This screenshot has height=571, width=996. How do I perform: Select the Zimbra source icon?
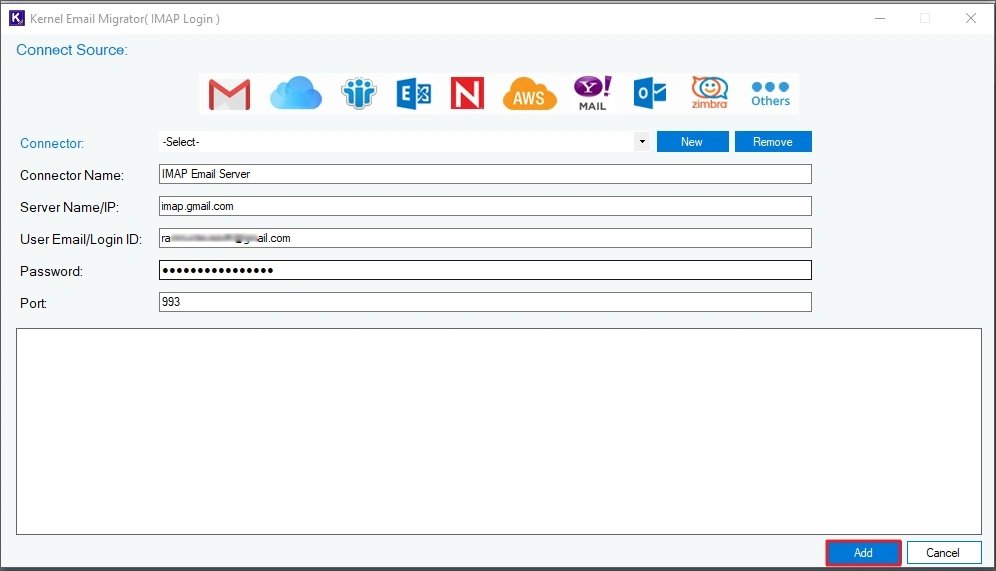click(709, 93)
